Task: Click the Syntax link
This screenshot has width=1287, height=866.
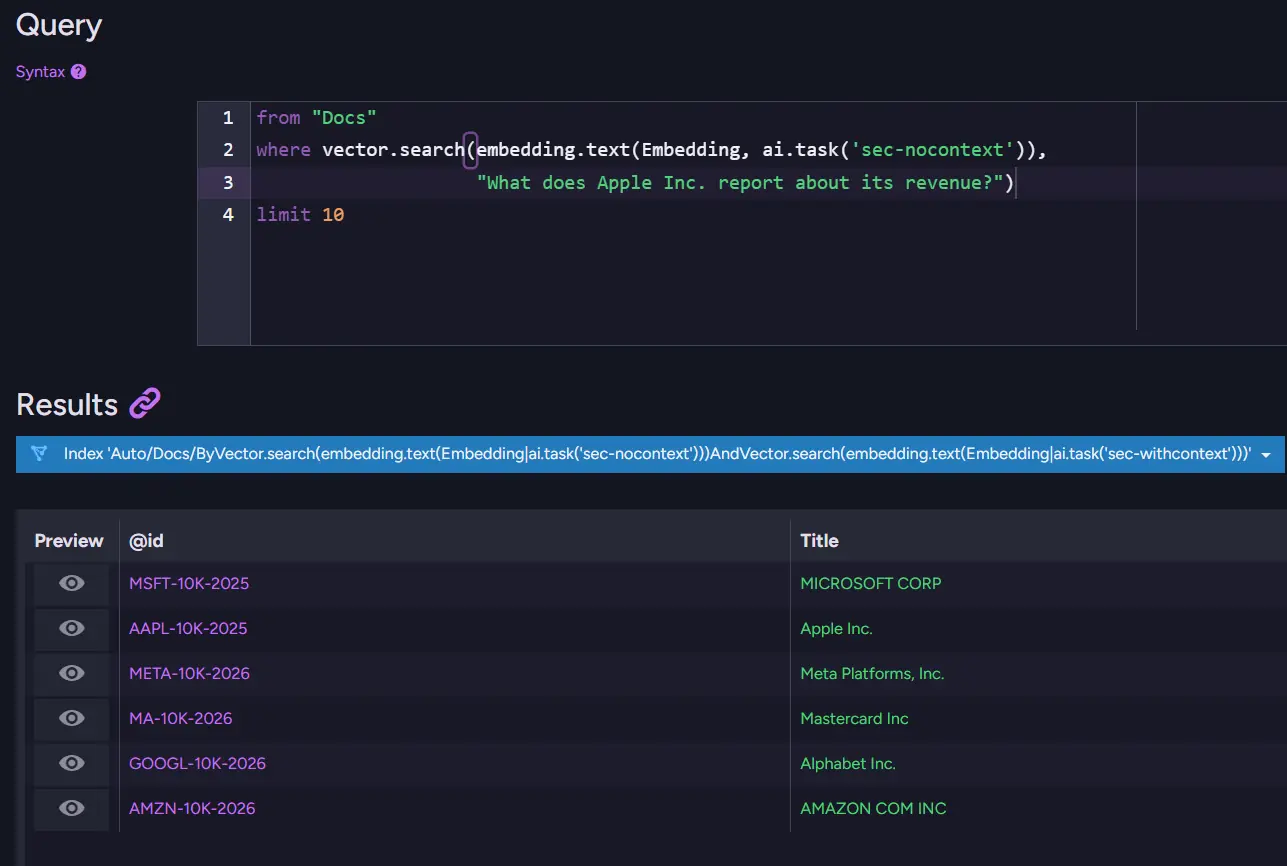Action: [41, 72]
